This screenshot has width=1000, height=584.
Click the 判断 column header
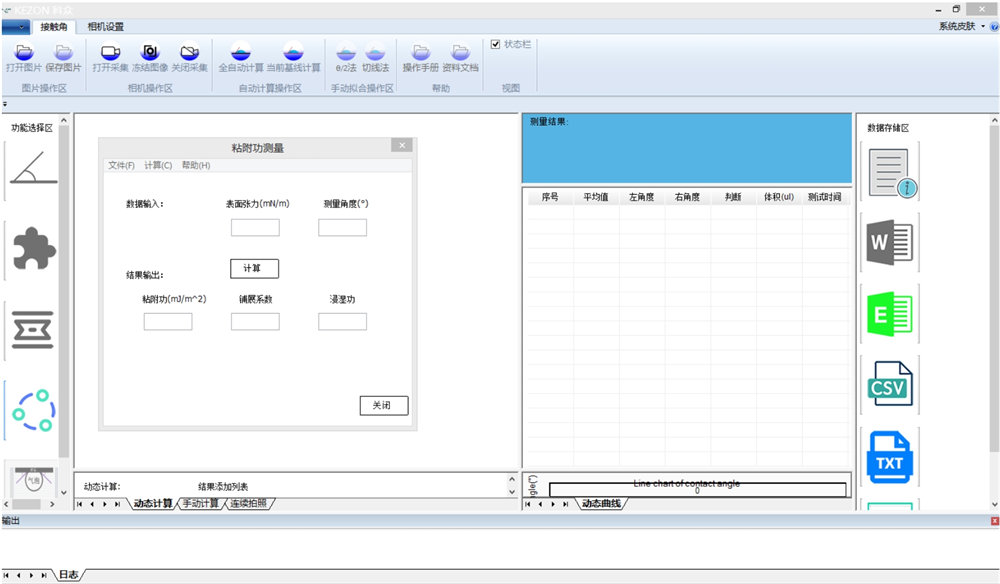tap(733, 197)
